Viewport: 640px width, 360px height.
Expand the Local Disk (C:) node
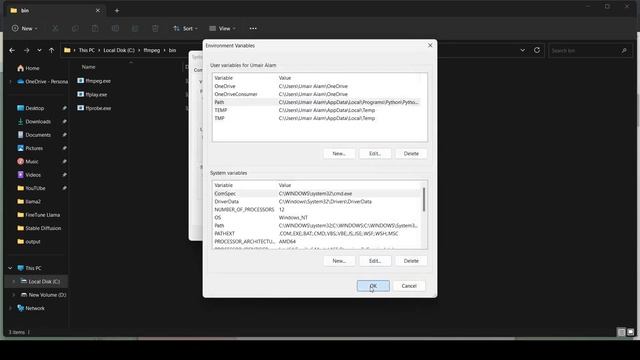(x=13, y=282)
